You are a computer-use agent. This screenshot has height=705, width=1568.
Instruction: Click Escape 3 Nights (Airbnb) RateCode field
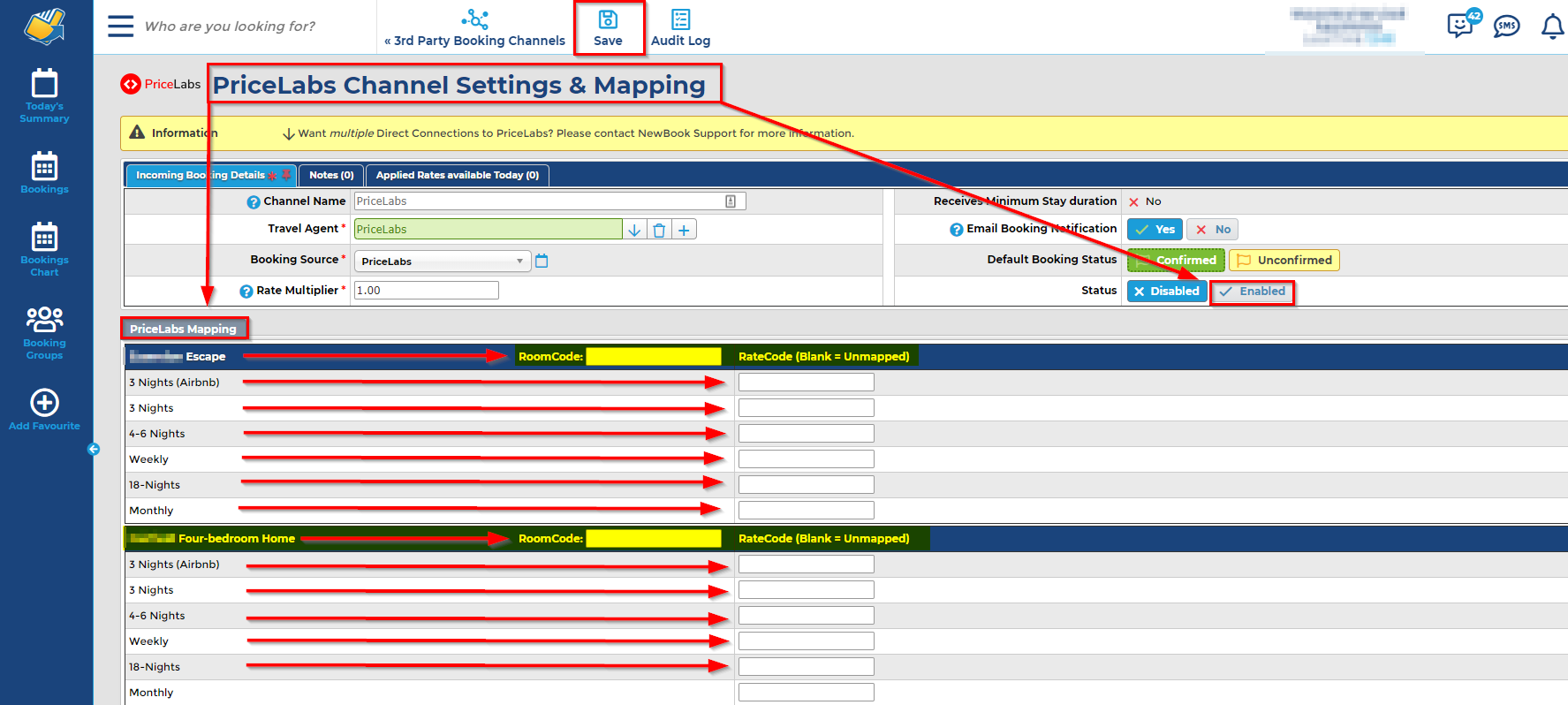coord(807,383)
